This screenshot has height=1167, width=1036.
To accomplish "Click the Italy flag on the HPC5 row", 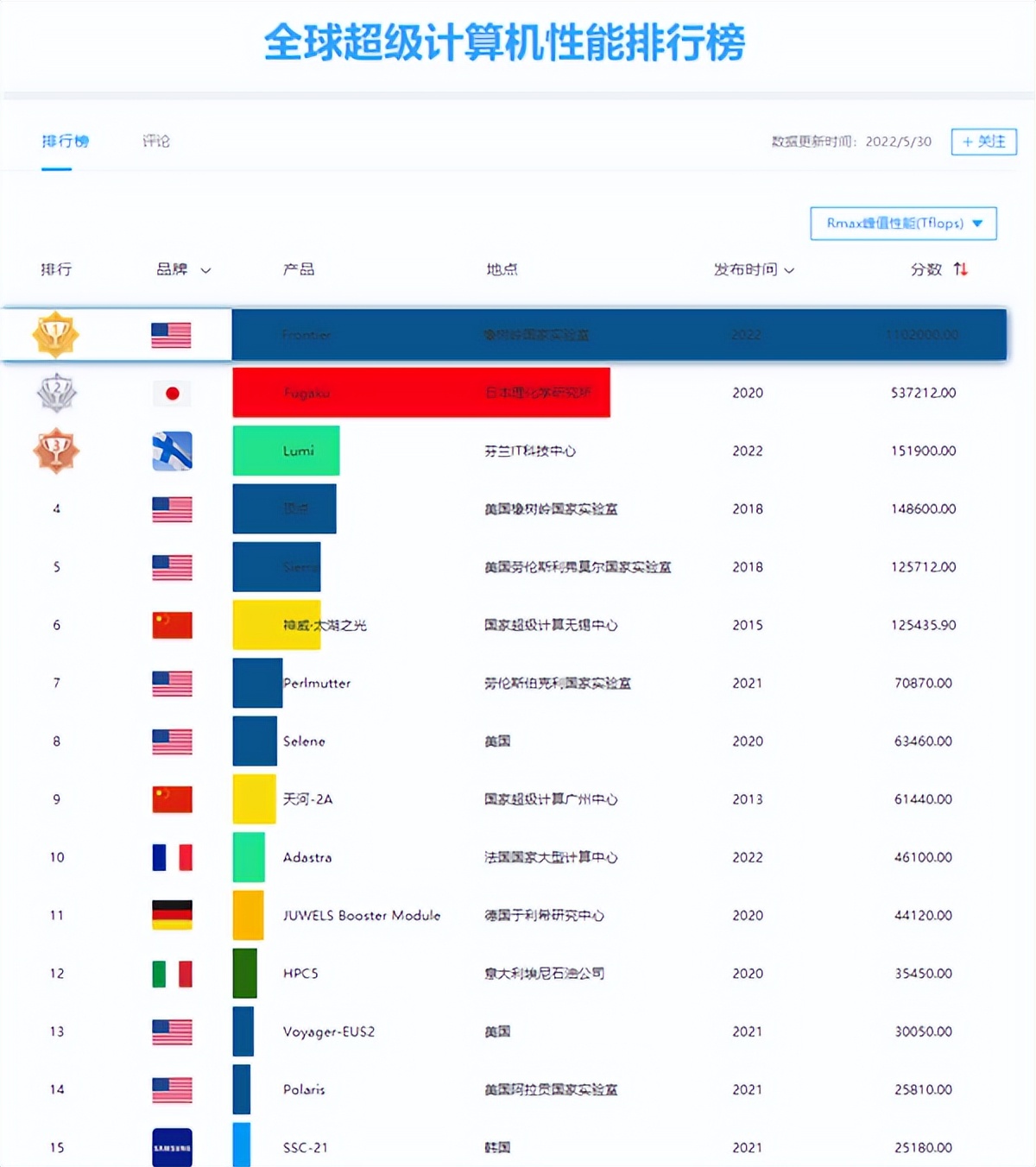I will pos(172,973).
